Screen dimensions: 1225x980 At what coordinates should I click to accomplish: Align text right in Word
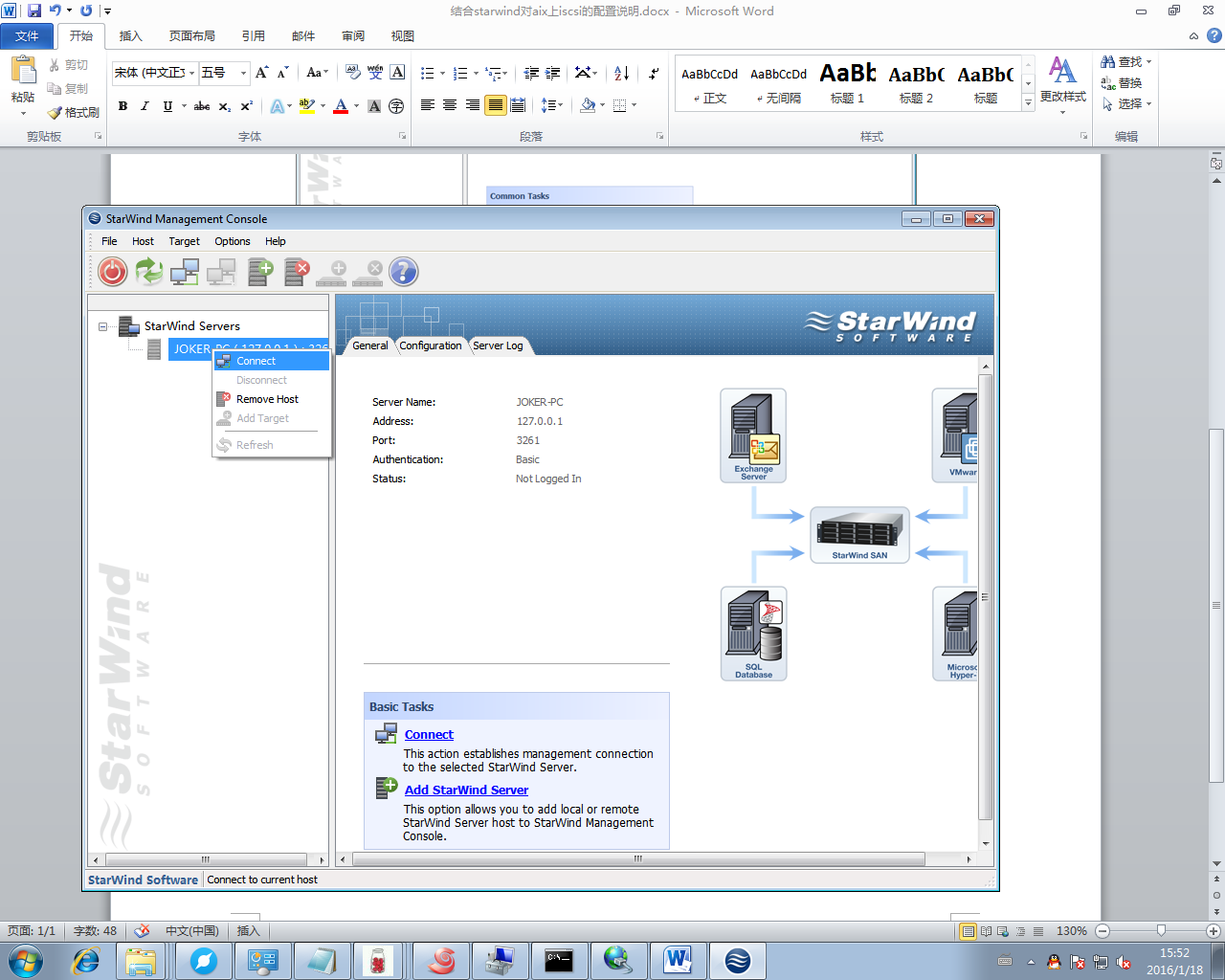click(473, 105)
